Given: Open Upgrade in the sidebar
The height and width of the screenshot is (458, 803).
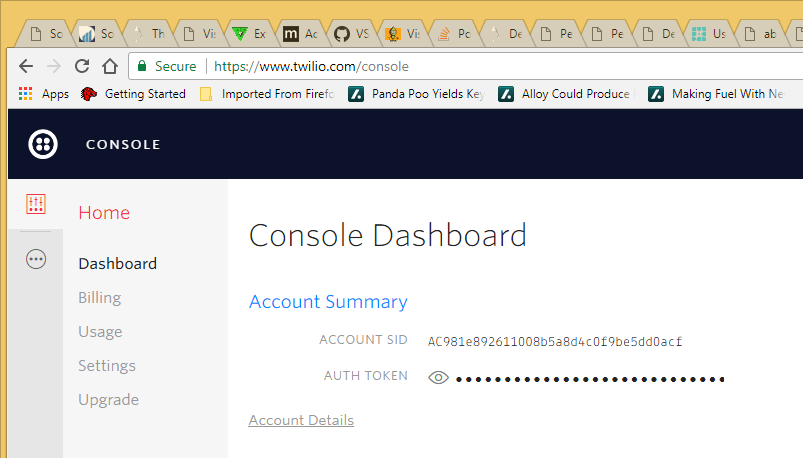Looking at the screenshot, I should point(109,400).
